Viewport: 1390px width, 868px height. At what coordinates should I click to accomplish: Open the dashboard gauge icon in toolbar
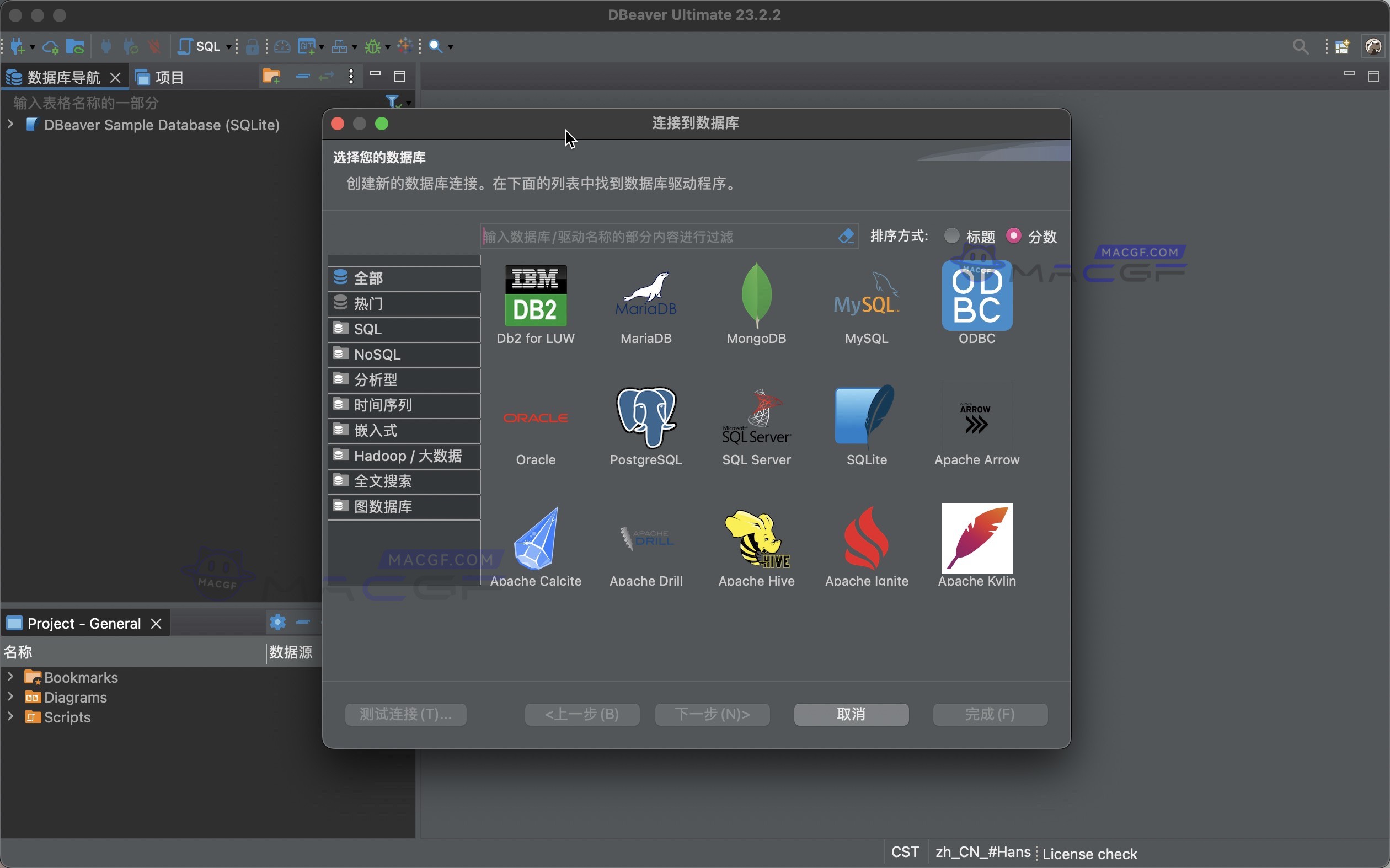(282, 46)
